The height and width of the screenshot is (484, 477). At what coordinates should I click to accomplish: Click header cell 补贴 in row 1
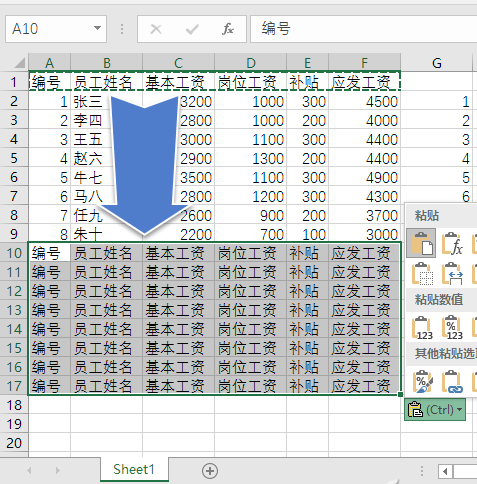click(x=308, y=82)
